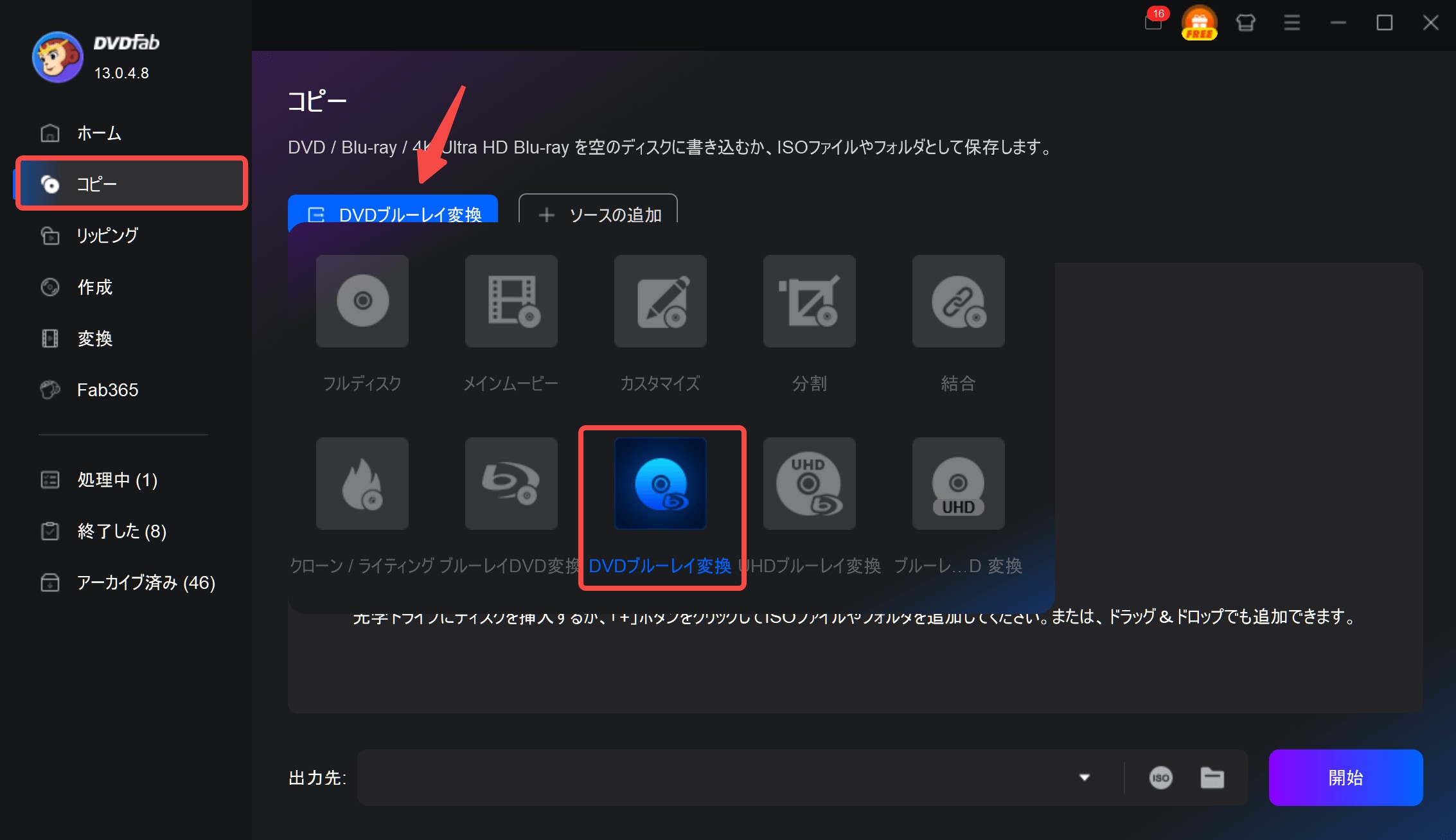Select the 分割 (Split) mode icon
Viewport: 1456px width, 840px height.
pos(810,301)
